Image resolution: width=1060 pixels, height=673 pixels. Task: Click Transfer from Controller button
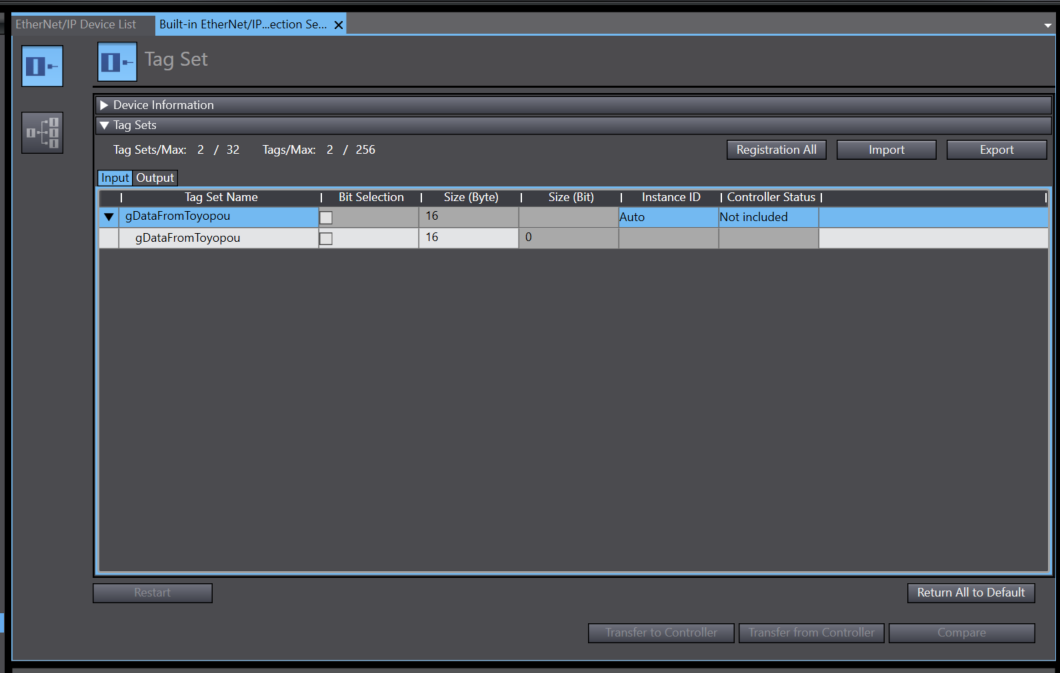point(811,632)
